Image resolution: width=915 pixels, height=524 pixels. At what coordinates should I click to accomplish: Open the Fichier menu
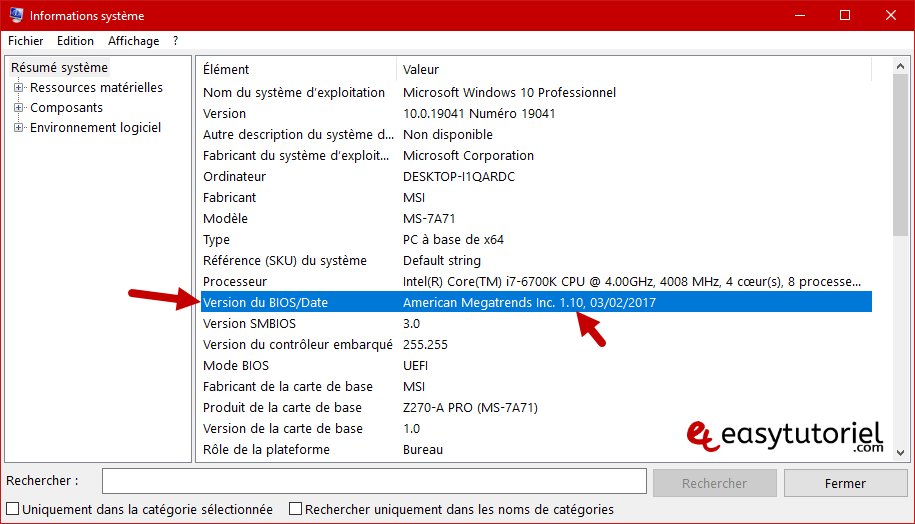26,41
